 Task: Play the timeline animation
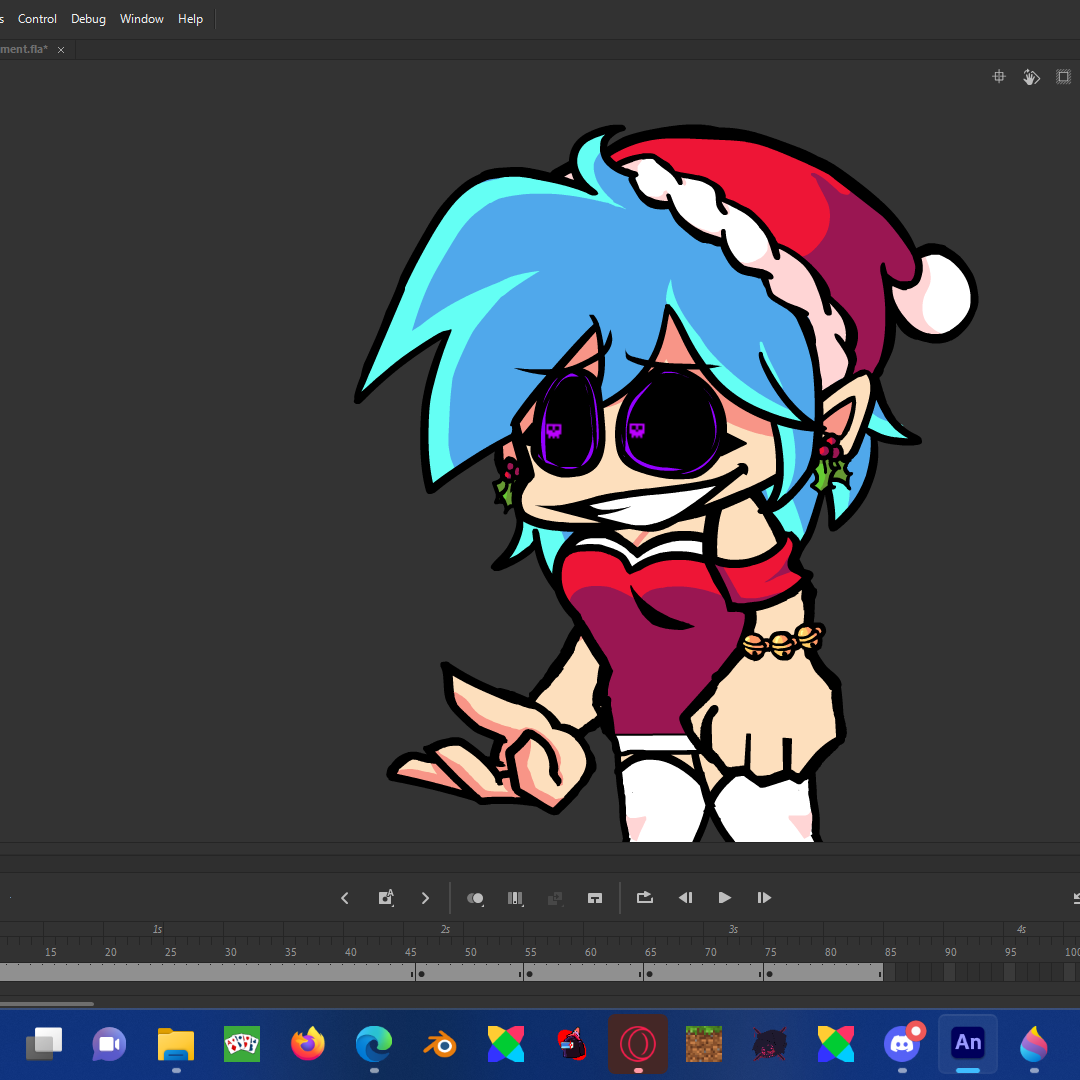(x=724, y=897)
